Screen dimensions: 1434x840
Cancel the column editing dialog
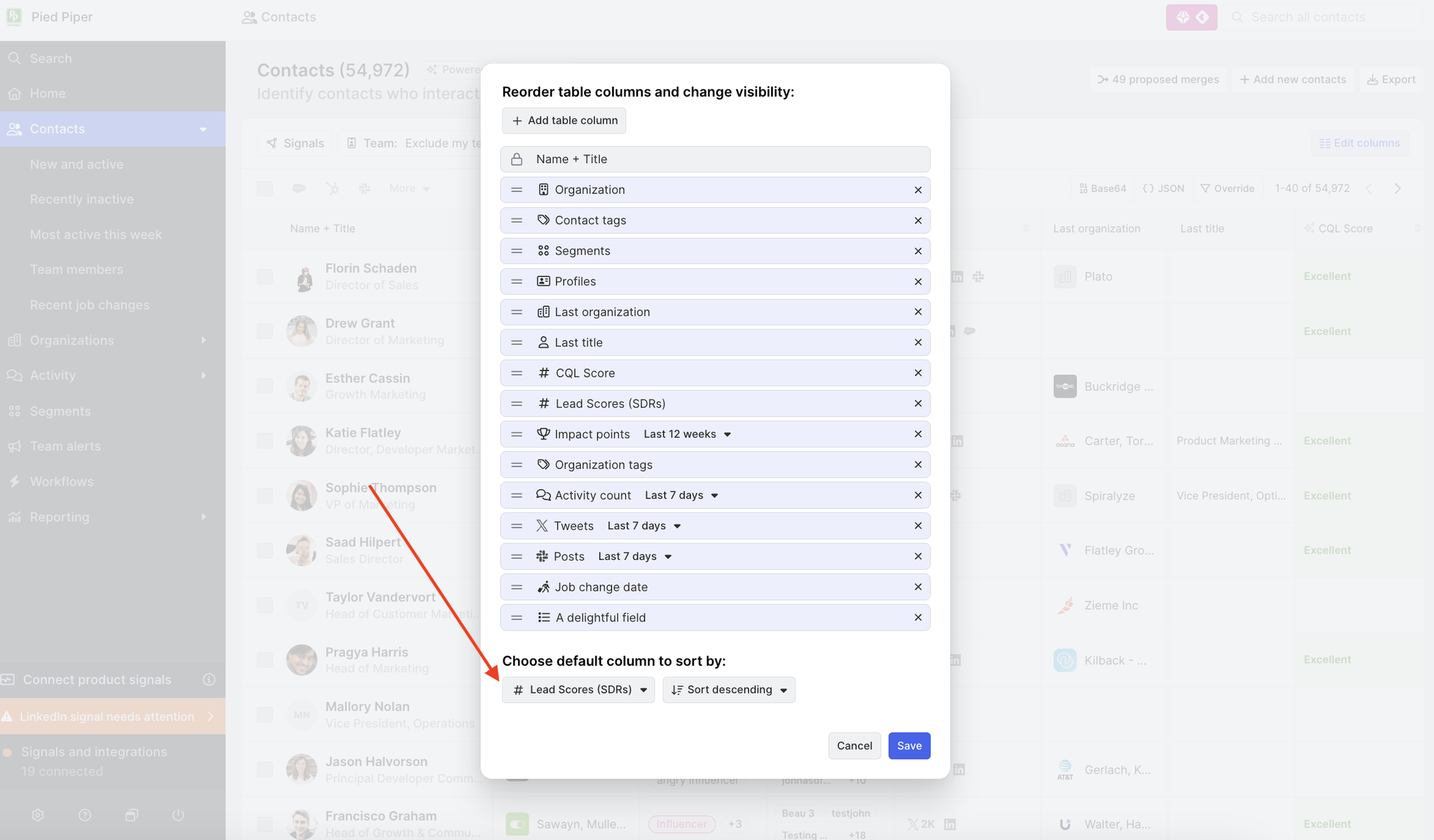854,745
